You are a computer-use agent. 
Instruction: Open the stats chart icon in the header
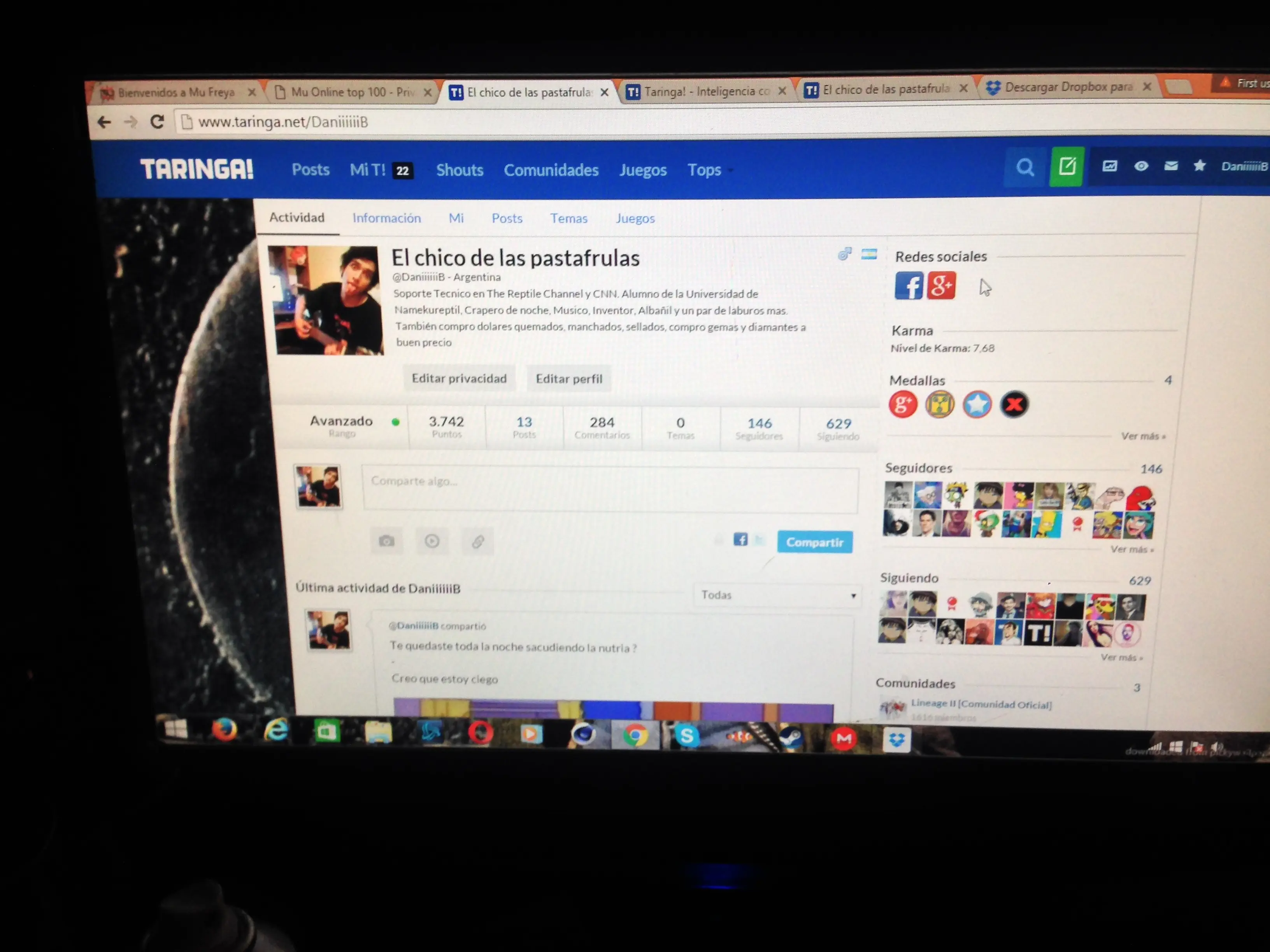1109,166
